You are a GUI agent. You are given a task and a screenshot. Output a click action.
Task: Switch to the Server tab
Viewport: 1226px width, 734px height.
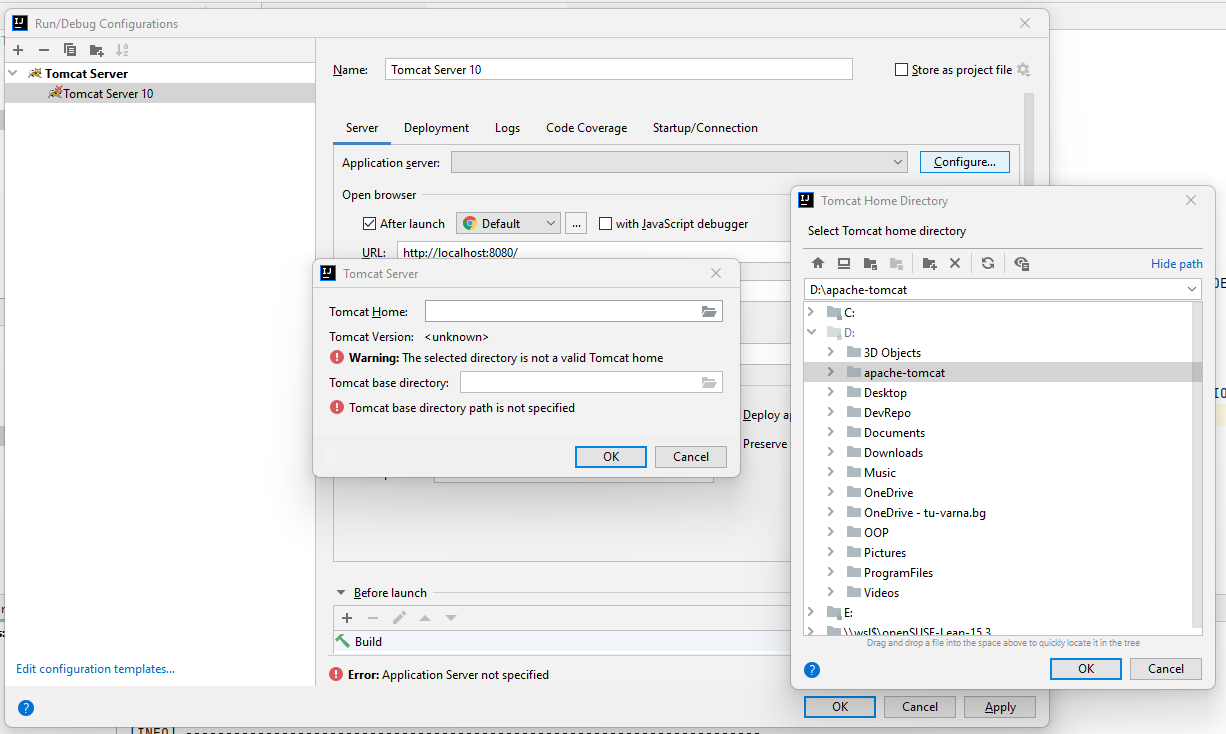pyautogui.click(x=362, y=128)
